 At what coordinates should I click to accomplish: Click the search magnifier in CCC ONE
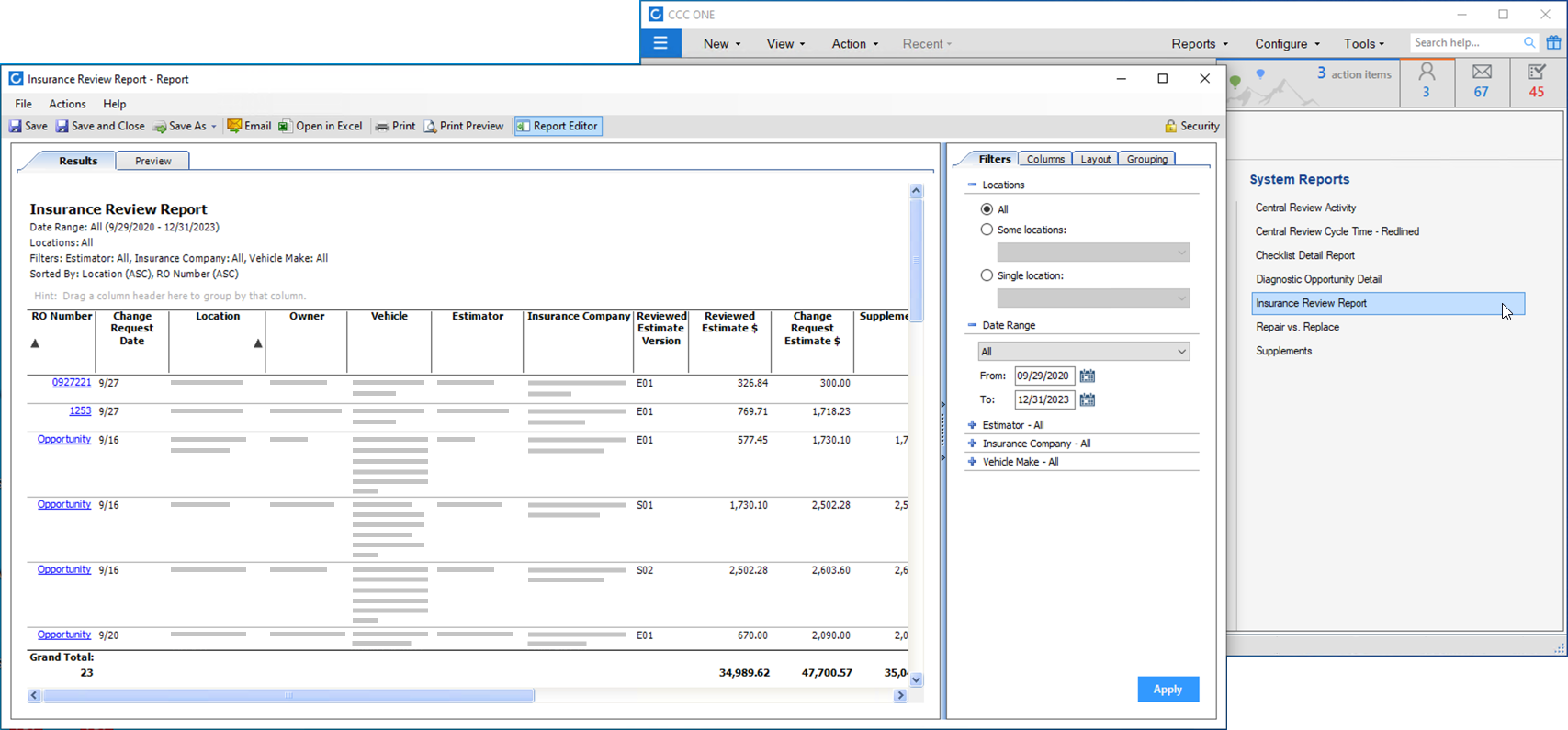pyautogui.click(x=1529, y=43)
